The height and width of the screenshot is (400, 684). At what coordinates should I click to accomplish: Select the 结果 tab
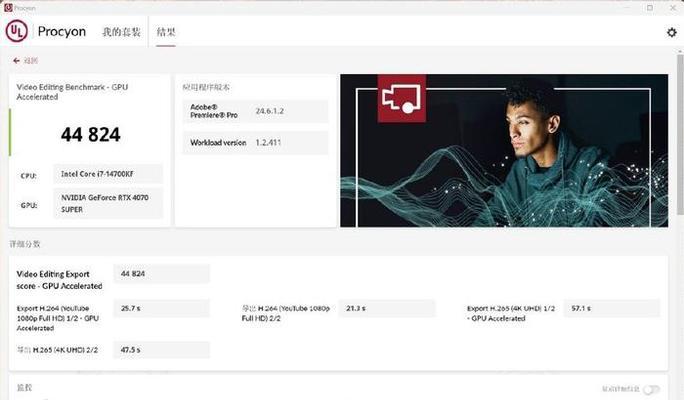coord(166,32)
